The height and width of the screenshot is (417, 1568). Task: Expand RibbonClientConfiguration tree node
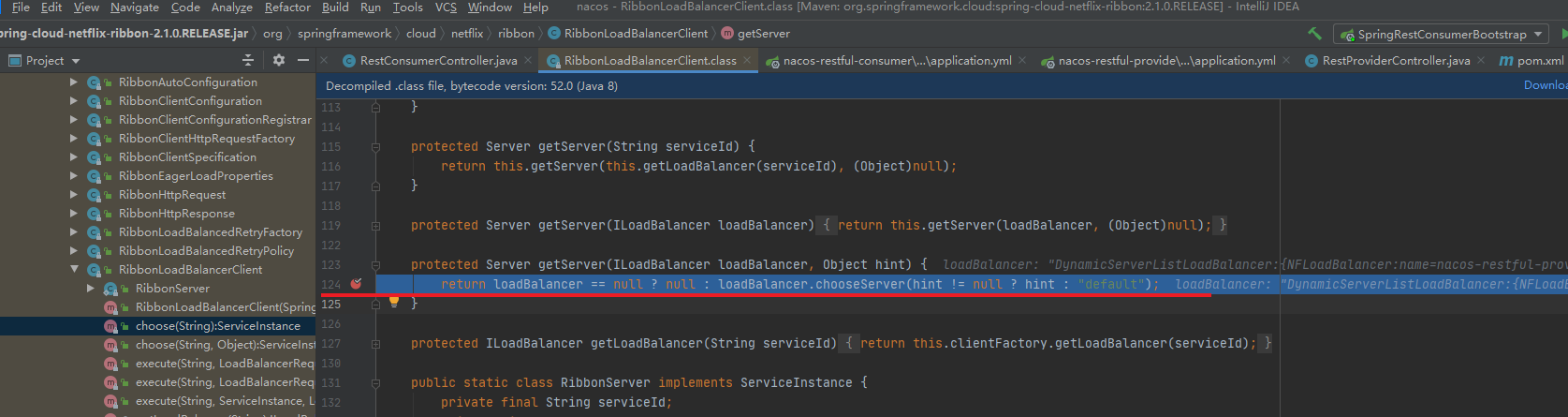coord(74,101)
